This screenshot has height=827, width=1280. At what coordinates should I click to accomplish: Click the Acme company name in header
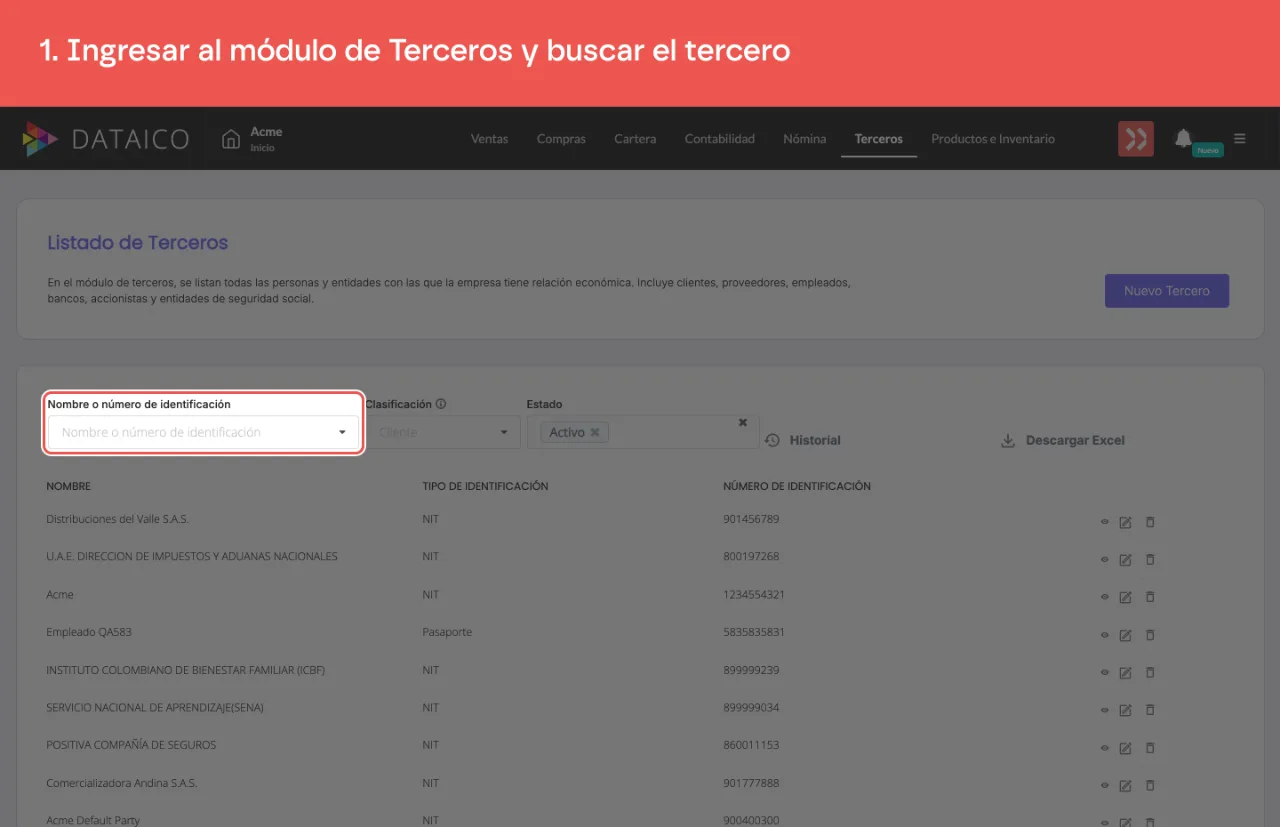point(266,132)
